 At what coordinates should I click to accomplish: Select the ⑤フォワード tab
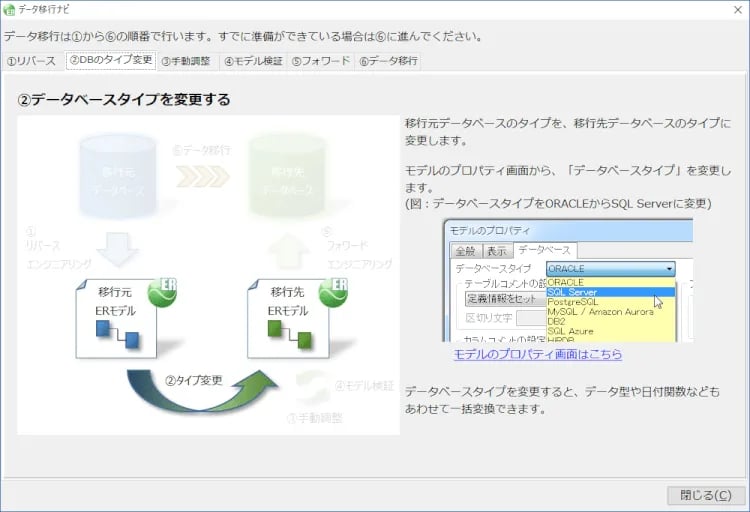click(x=320, y=61)
